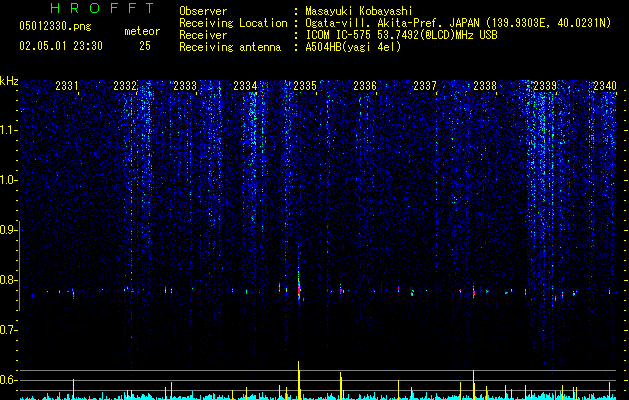Click the Receiving Location label
Image resolution: width=629 pixels, height=400 pixels.
point(233,23)
